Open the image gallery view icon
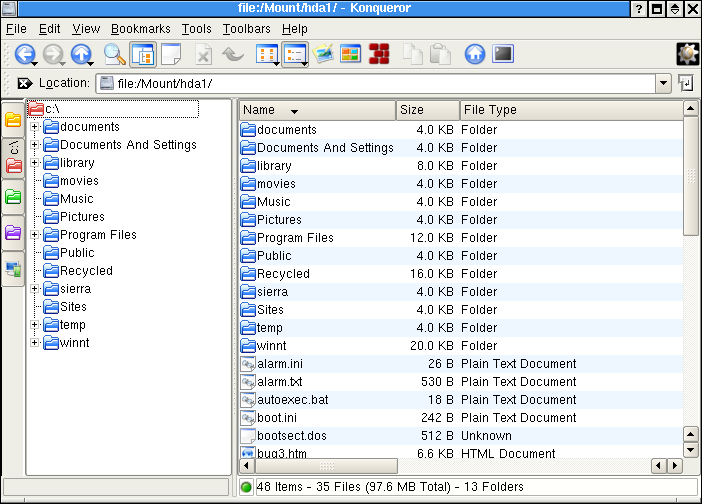The height and width of the screenshot is (504, 702). [x=323, y=55]
